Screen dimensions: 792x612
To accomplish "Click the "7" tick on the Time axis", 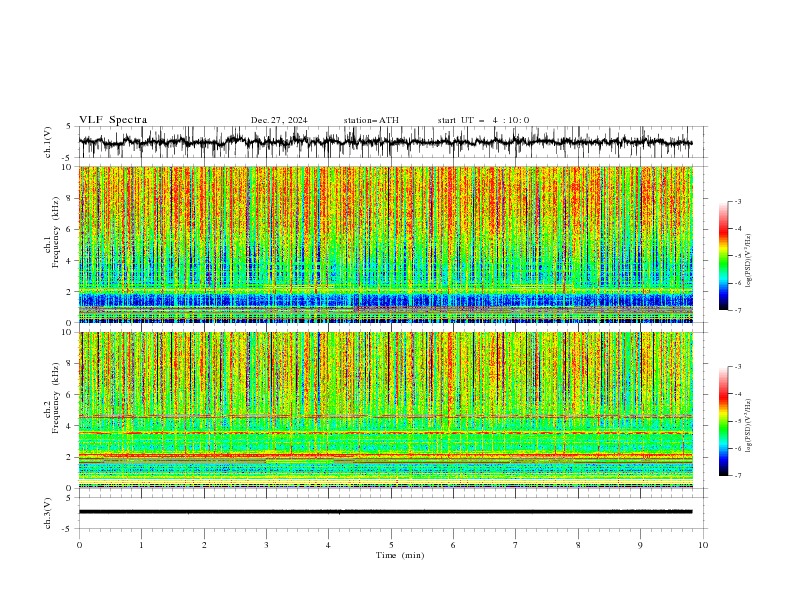I will coord(516,545).
